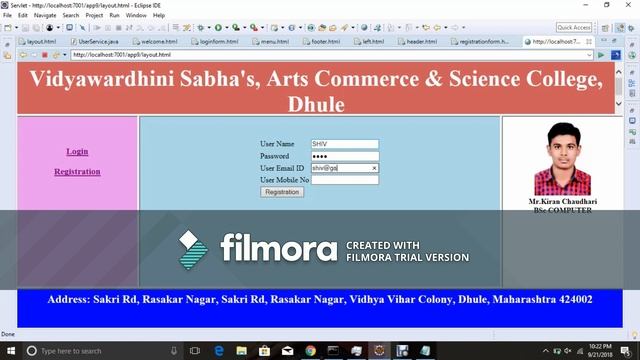Click the page scrollbar up arrow
The width and height of the screenshot is (640, 360).
click(x=619, y=72)
